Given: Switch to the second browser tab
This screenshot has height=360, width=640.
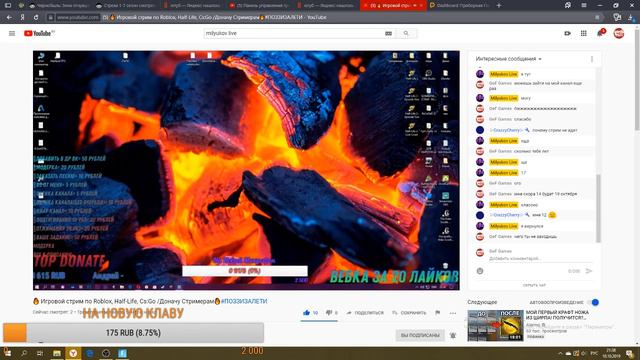Looking at the screenshot, I should [x=126, y=5].
